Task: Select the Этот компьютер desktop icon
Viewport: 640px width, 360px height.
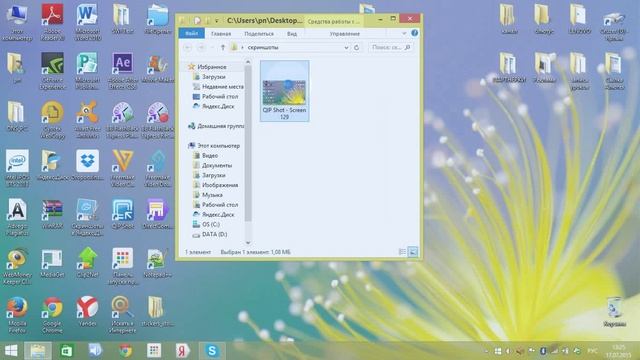Action: point(17,22)
